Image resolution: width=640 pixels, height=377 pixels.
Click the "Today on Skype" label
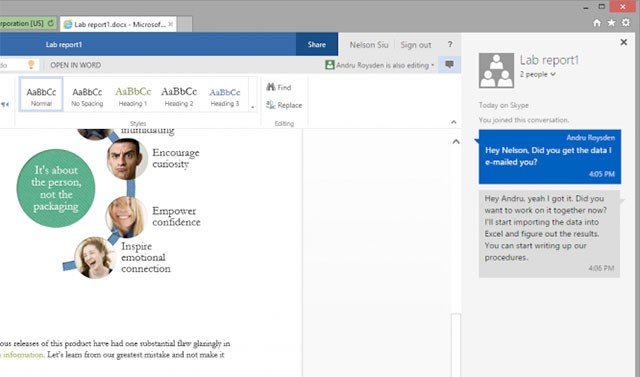coord(504,105)
